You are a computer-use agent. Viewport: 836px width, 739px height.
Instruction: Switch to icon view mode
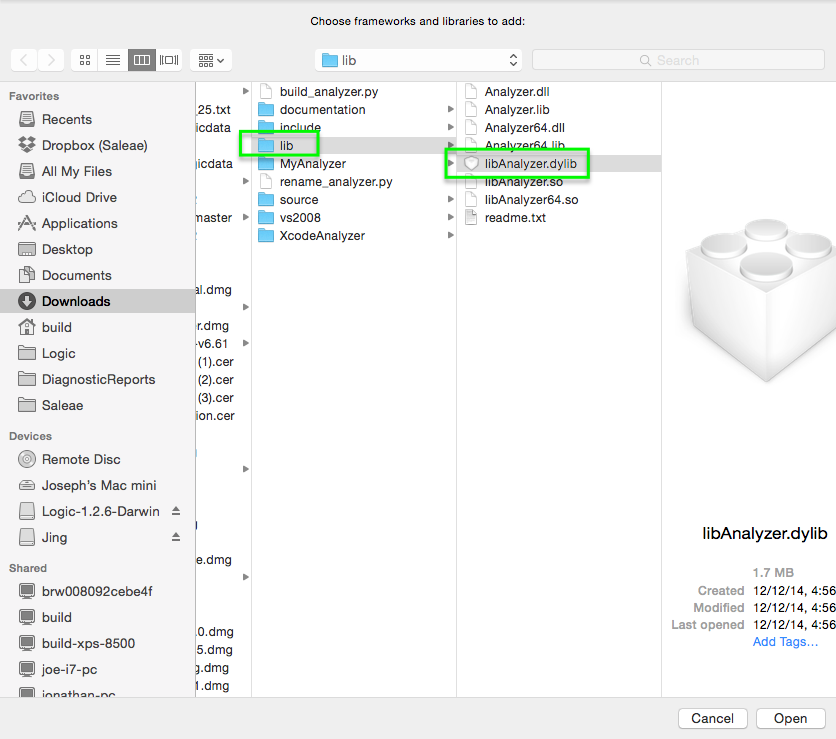(85, 60)
